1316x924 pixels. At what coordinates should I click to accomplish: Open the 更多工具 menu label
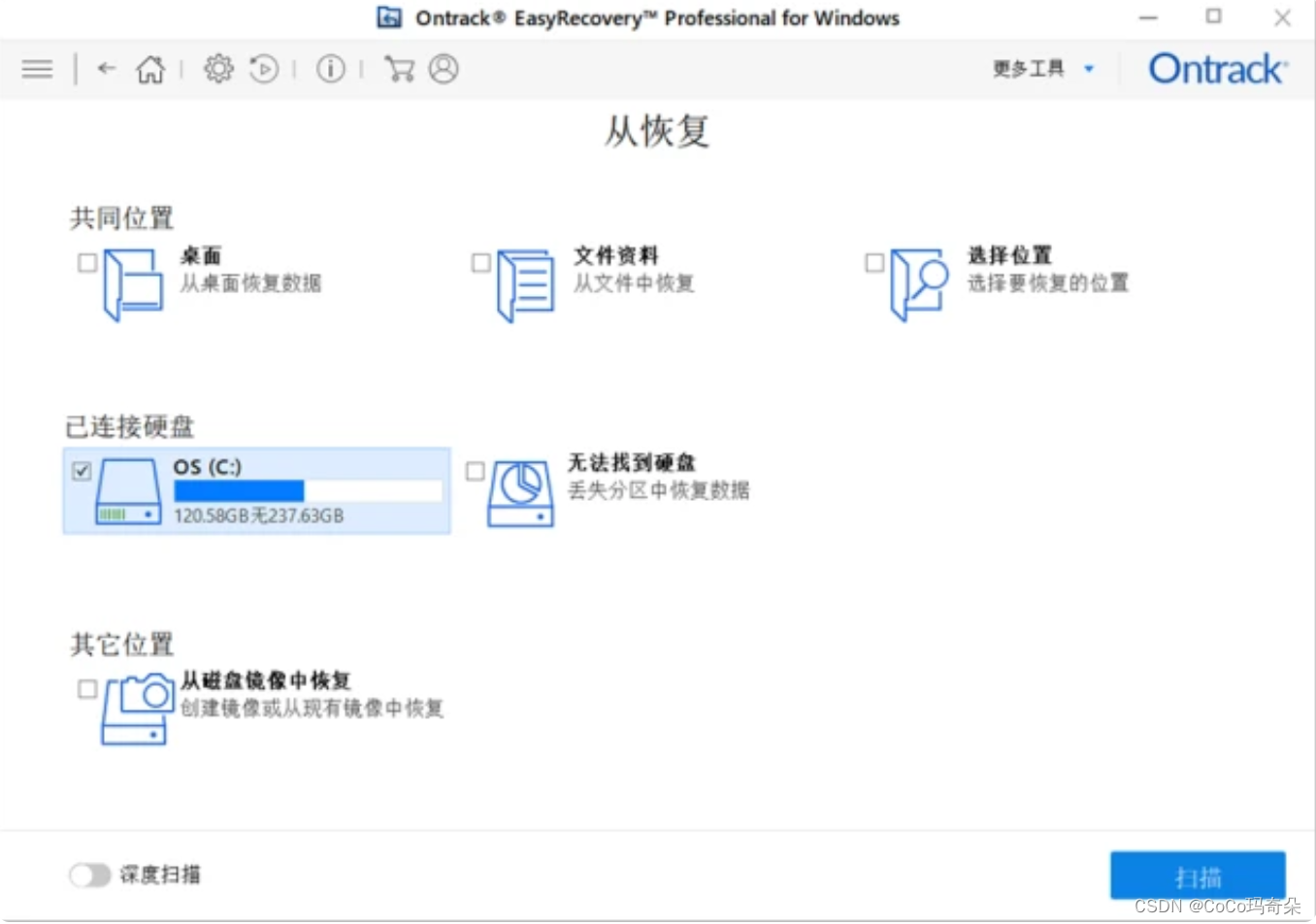1029,69
